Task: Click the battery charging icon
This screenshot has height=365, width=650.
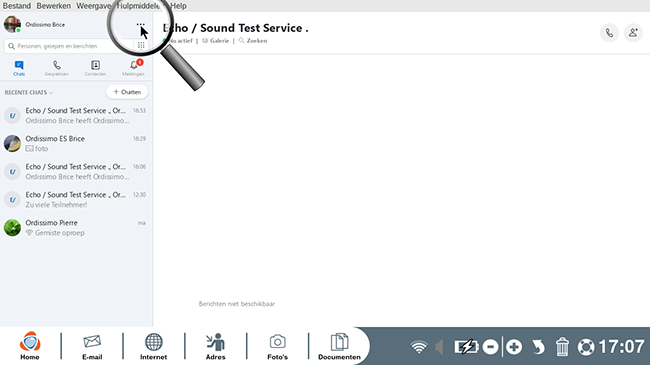Action: 466,347
